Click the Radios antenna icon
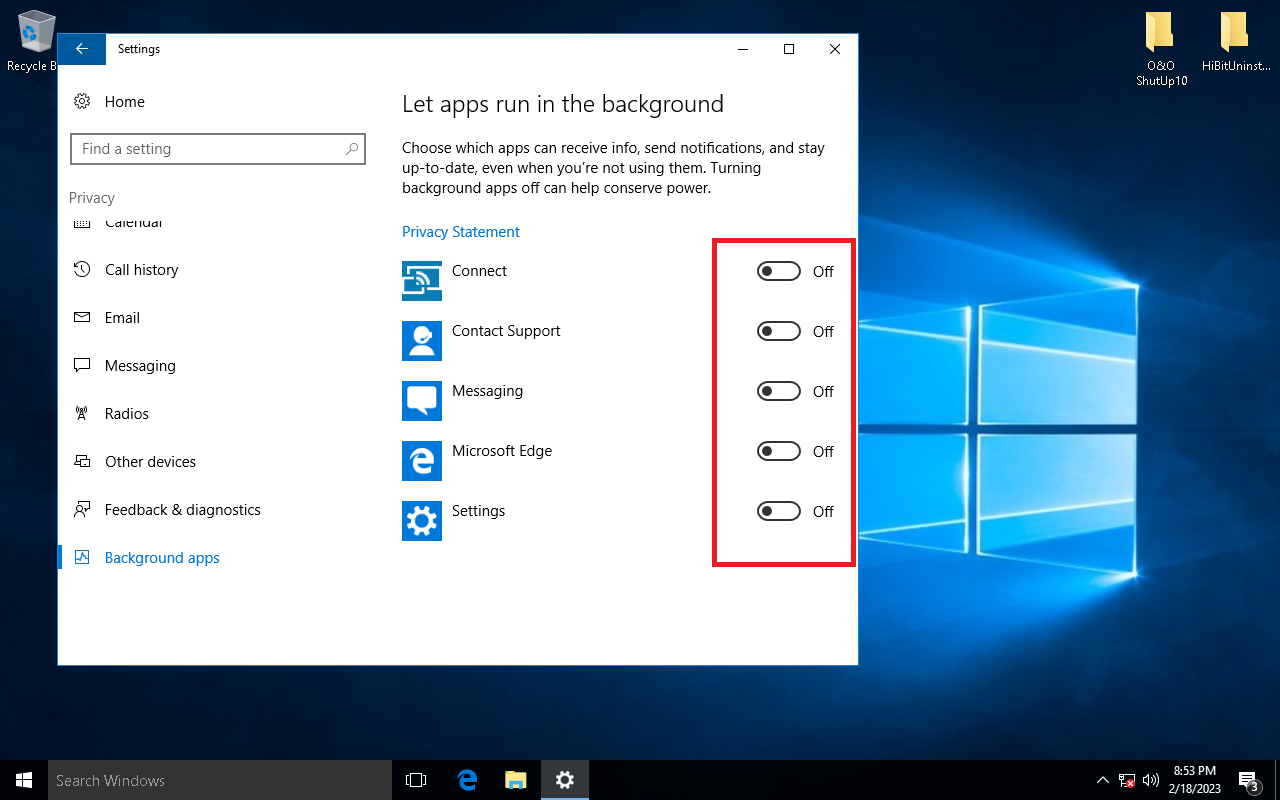Viewport: 1280px width, 800px height. click(83, 414)
